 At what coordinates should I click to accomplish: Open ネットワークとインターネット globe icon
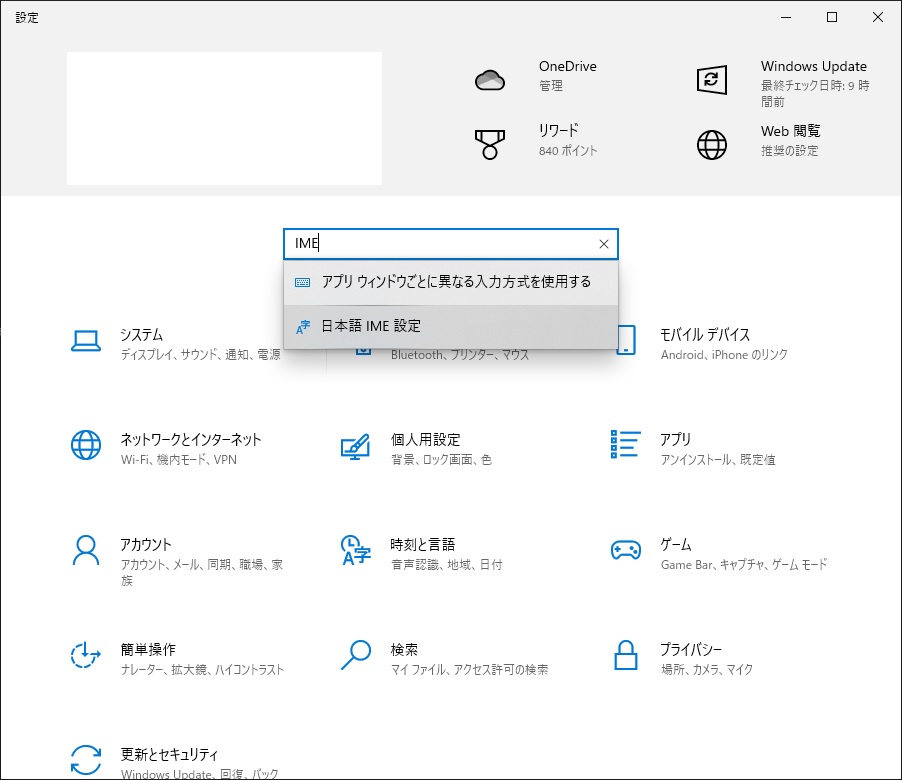(86, 445)
